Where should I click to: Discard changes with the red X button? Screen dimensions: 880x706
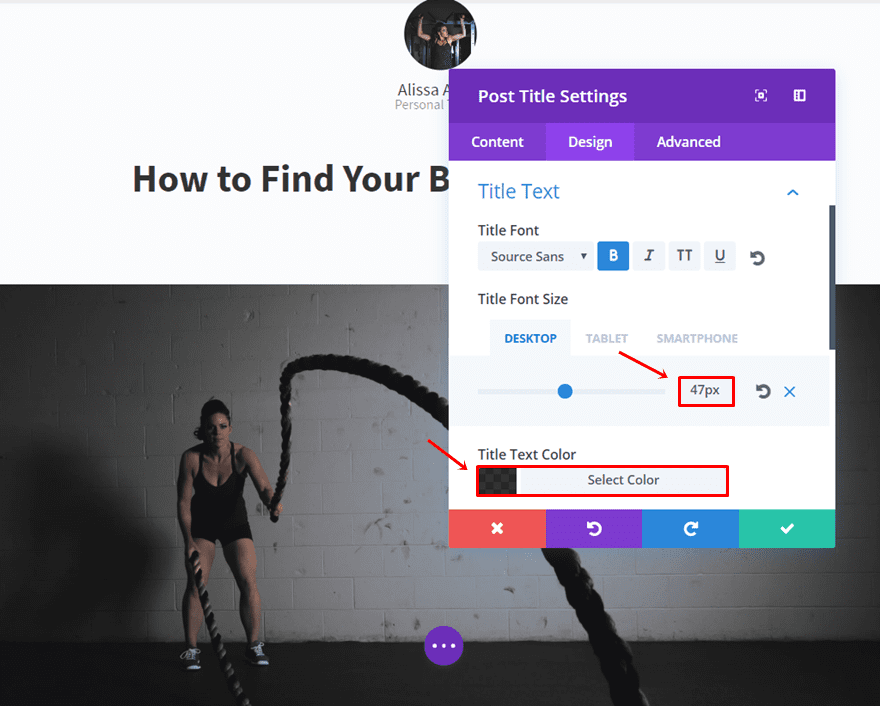click(x=497, y=528)
